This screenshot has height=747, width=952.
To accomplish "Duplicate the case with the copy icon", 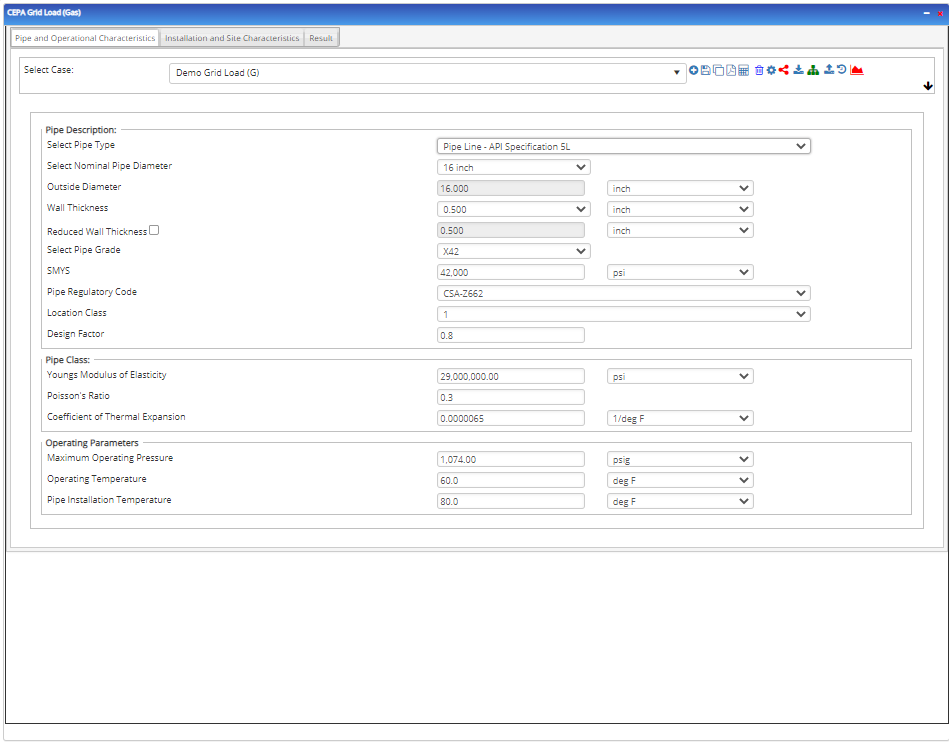I will coord(719,69).
